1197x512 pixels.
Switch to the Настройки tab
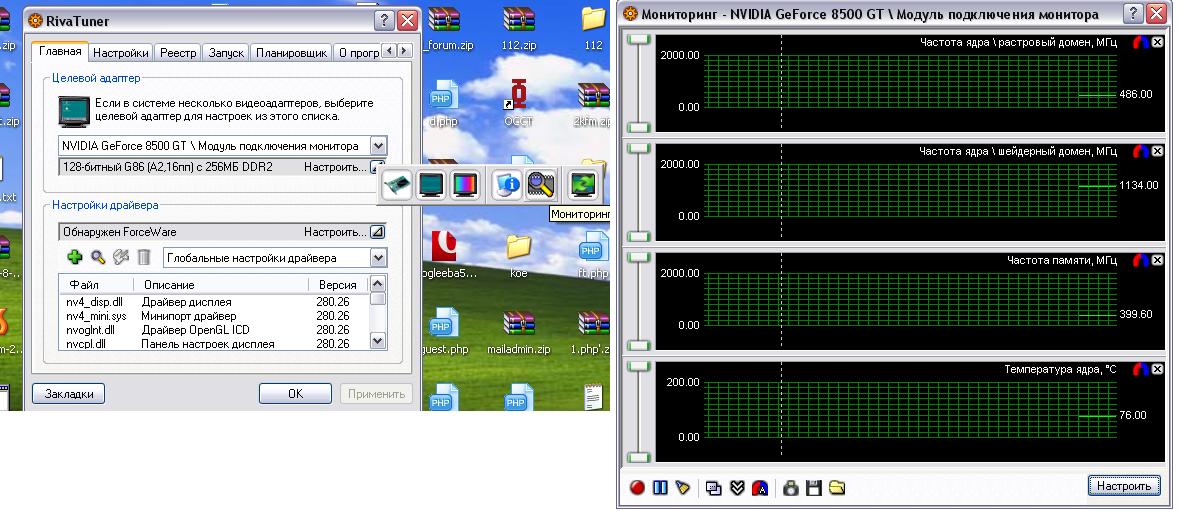(121, 53)
